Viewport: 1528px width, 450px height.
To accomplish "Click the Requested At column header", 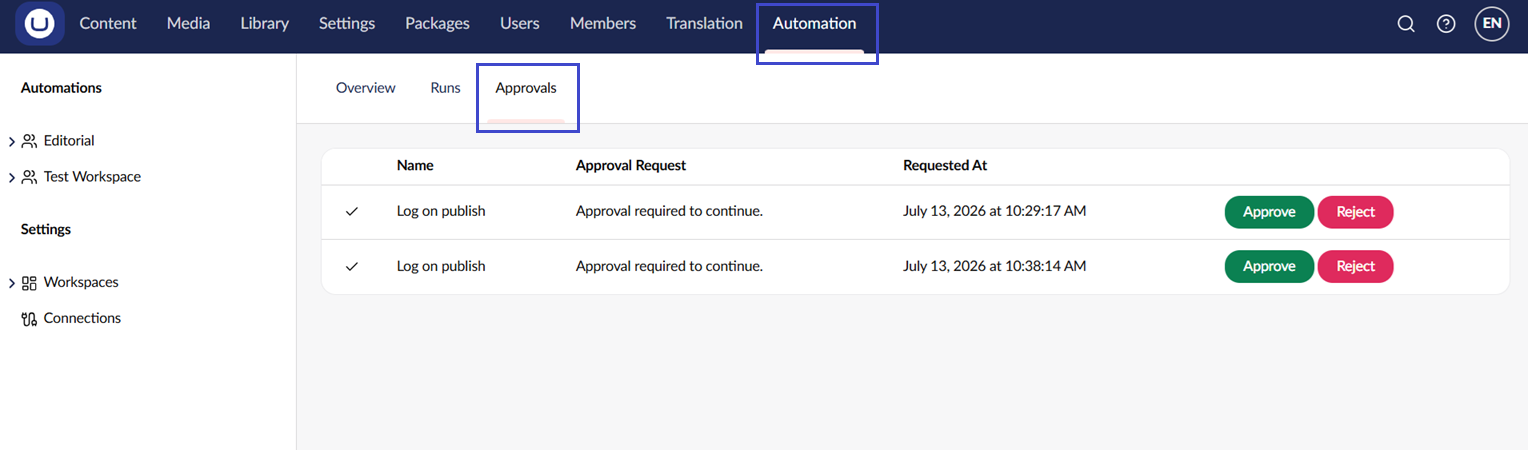I will (x=945, y=166).
